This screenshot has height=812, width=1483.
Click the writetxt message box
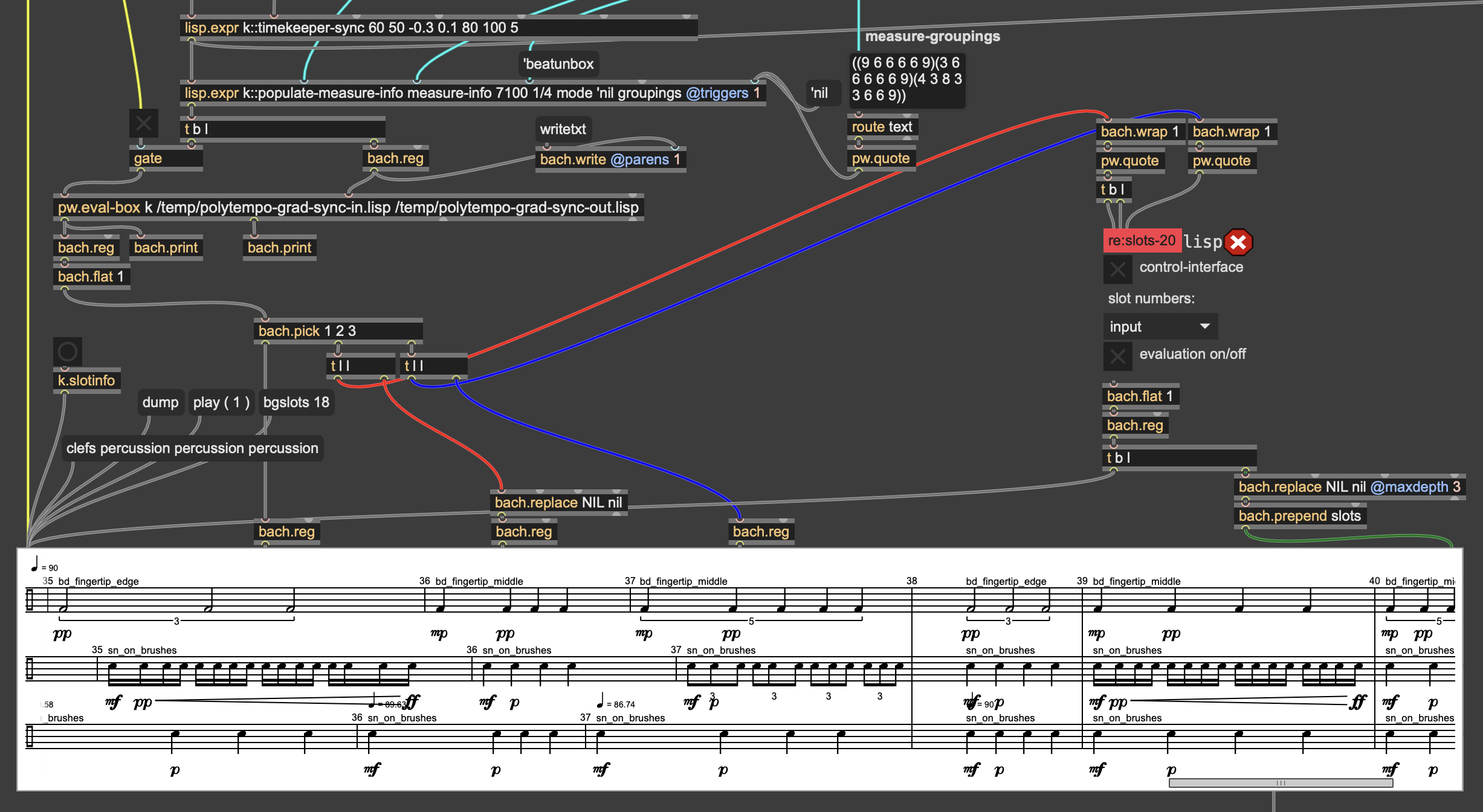click(x=563, y=129)
